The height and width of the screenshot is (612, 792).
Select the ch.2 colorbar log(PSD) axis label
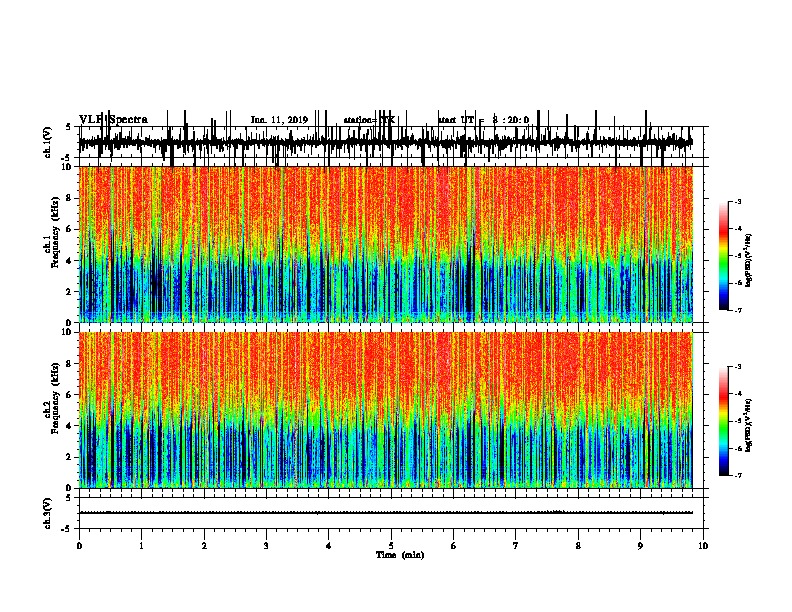[749, 425]
